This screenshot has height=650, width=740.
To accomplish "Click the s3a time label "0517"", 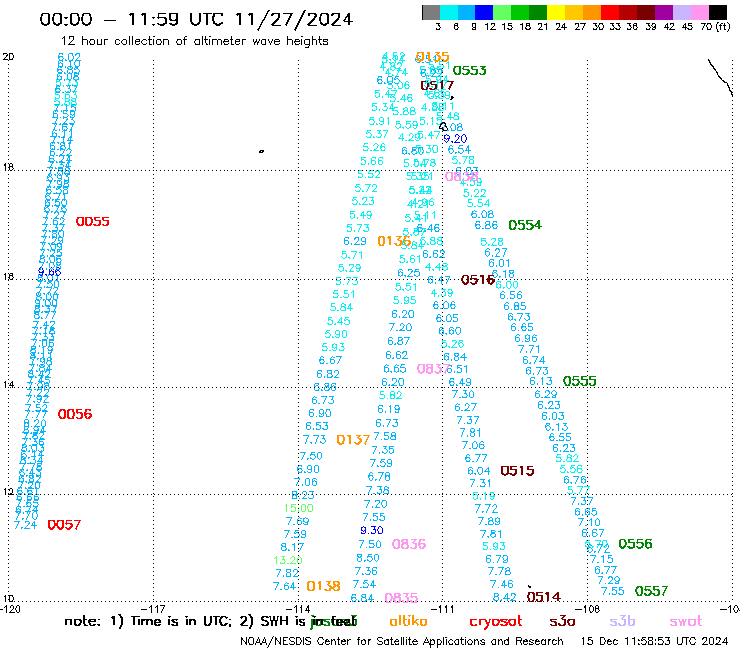I will click(x=437, y=85).
